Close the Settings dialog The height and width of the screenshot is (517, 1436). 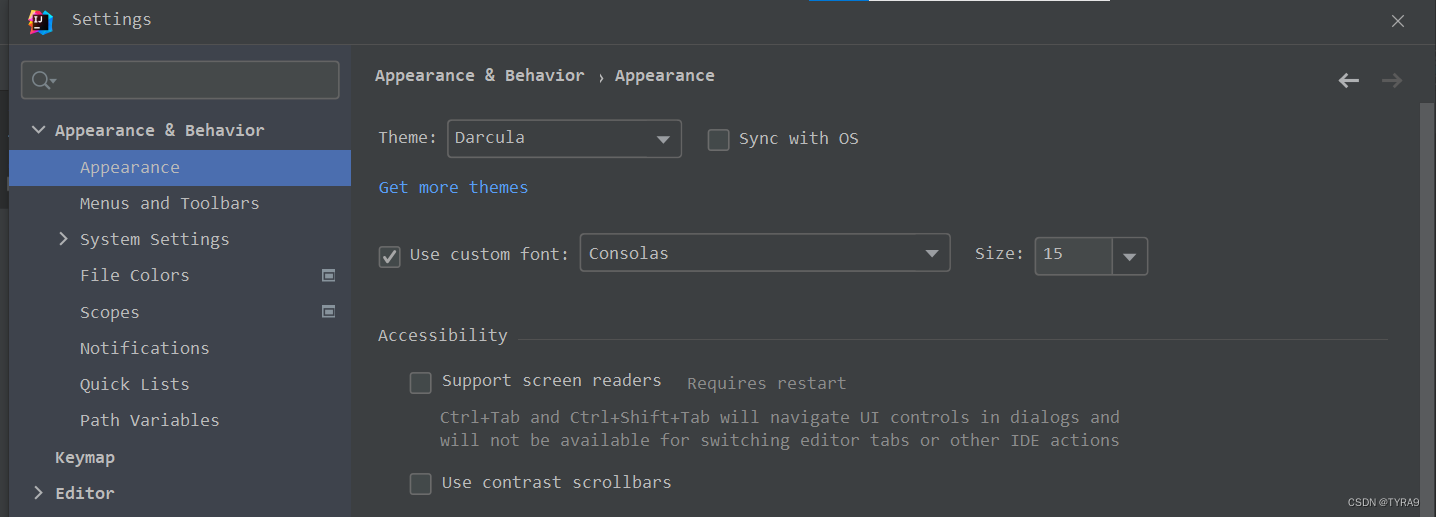[1398, 21]
